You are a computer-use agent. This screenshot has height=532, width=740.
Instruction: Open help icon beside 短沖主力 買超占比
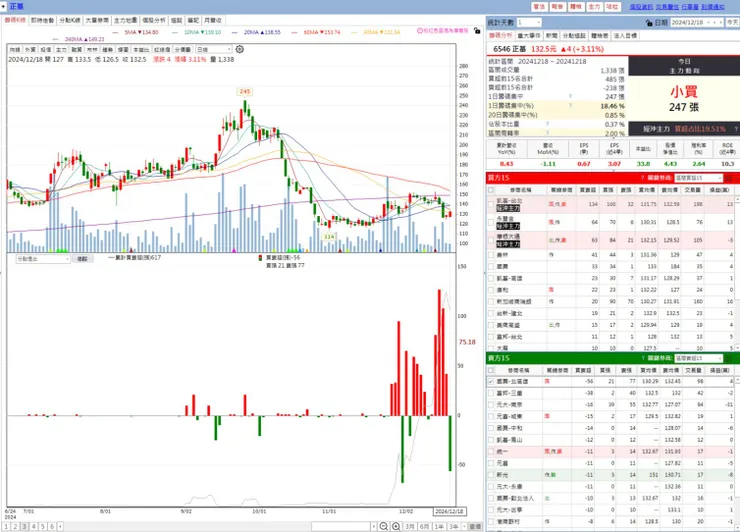click(x=735, y=129)
